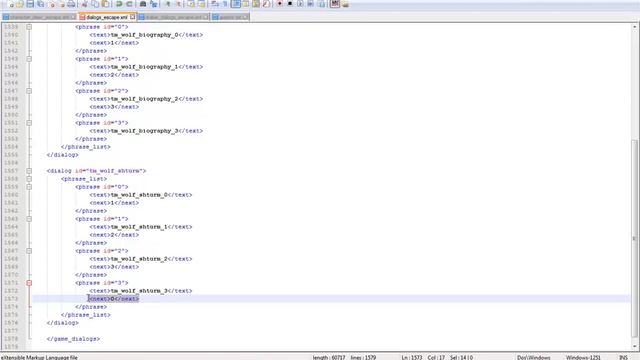Click the Stop recording square icon
Image resolution: width=640 pixels, height=360 pixels.
tap(290, 4)
